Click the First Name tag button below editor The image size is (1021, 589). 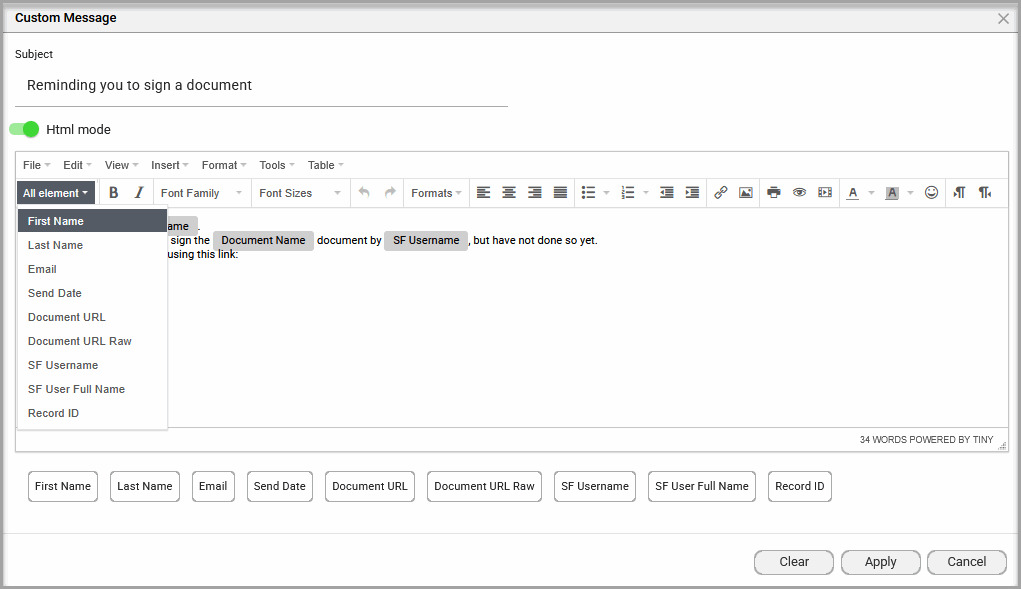63,486
